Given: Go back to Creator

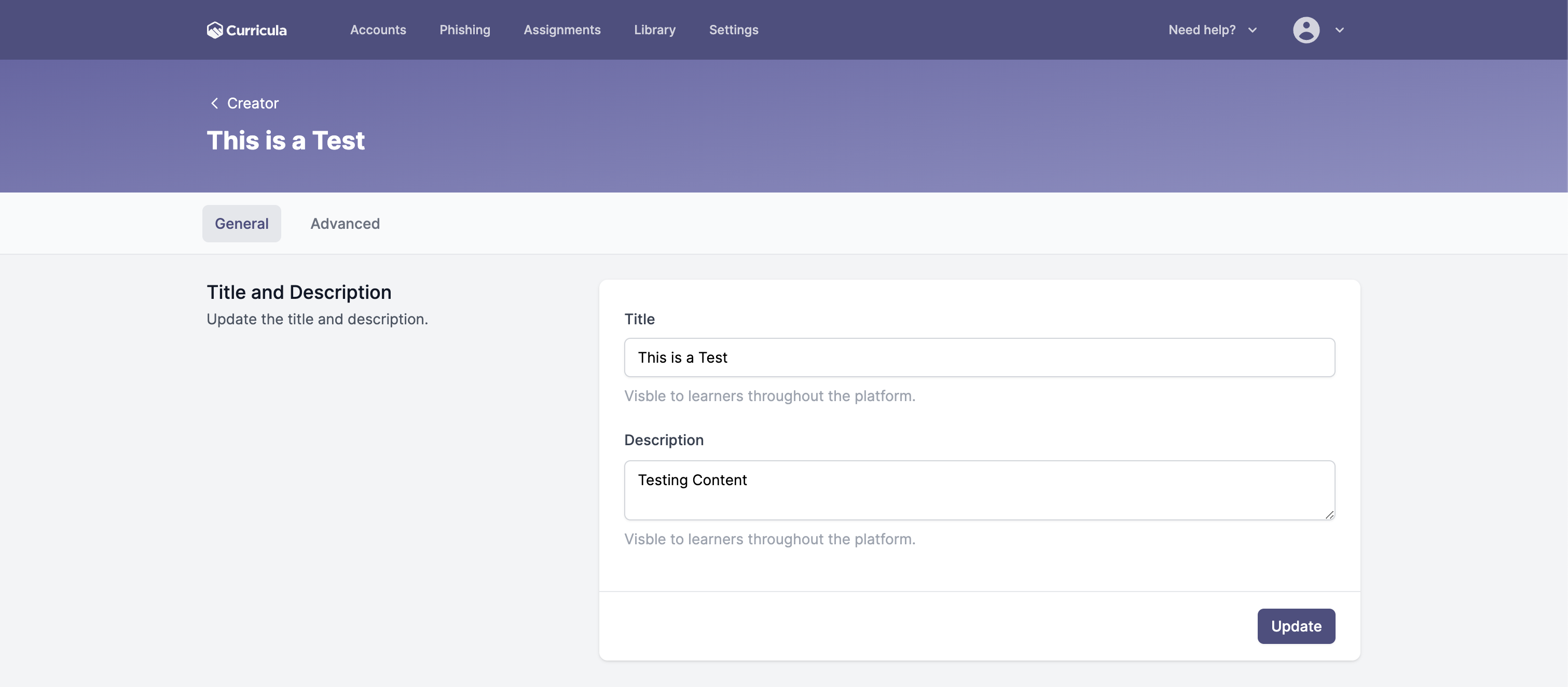Looking at the screenshot, I should point(253,103).
